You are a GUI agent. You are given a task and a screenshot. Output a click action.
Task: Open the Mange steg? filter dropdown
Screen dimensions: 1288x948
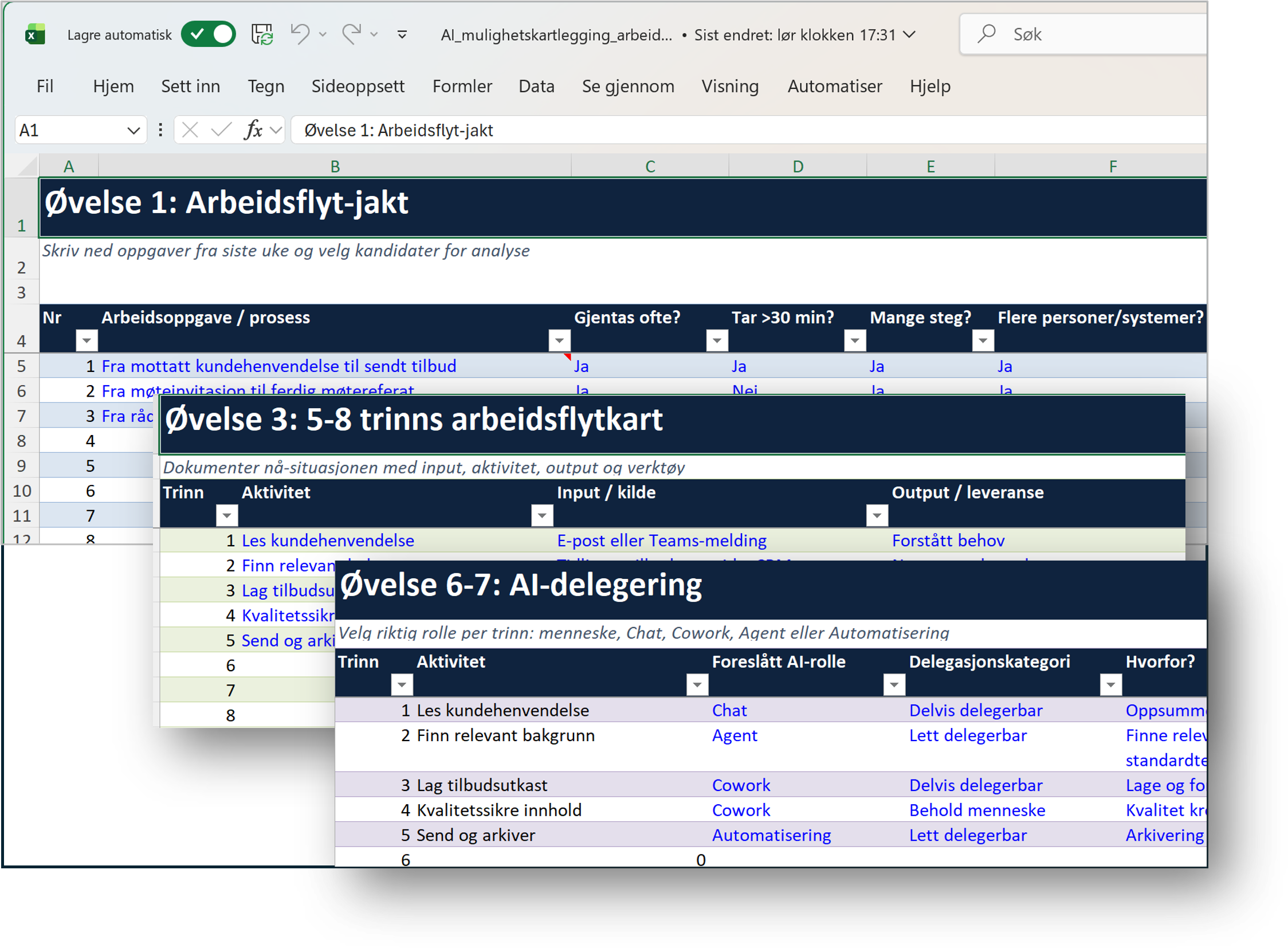983,341
